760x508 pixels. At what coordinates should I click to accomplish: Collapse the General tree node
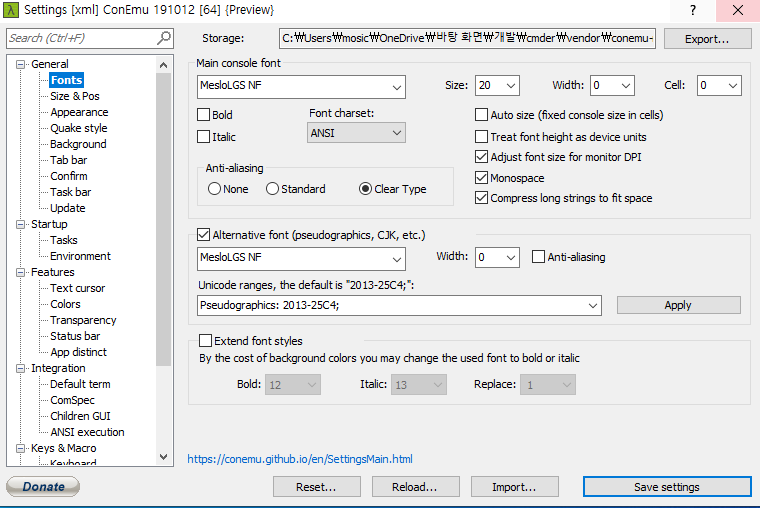tap(20, 64)
